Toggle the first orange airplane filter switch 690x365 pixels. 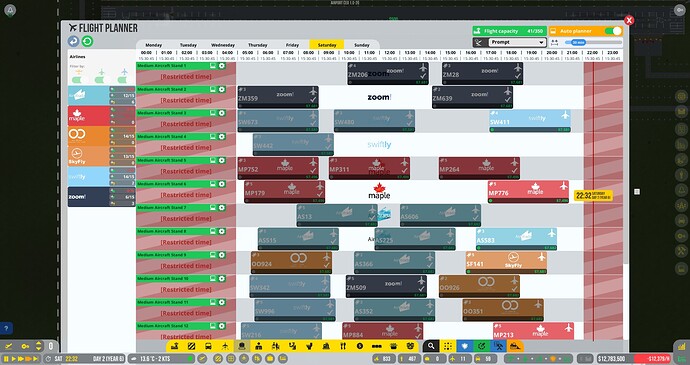click(78, 80)
